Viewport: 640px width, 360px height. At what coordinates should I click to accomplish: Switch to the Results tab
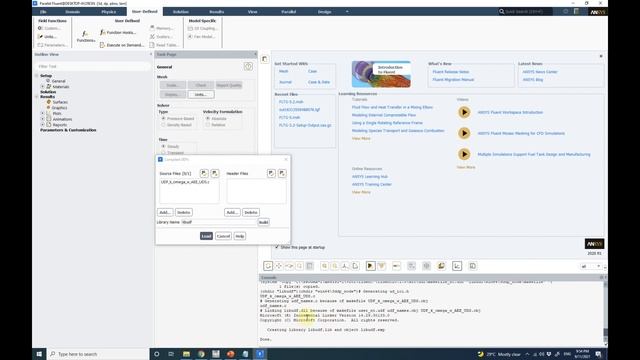[x=216, y=12]
